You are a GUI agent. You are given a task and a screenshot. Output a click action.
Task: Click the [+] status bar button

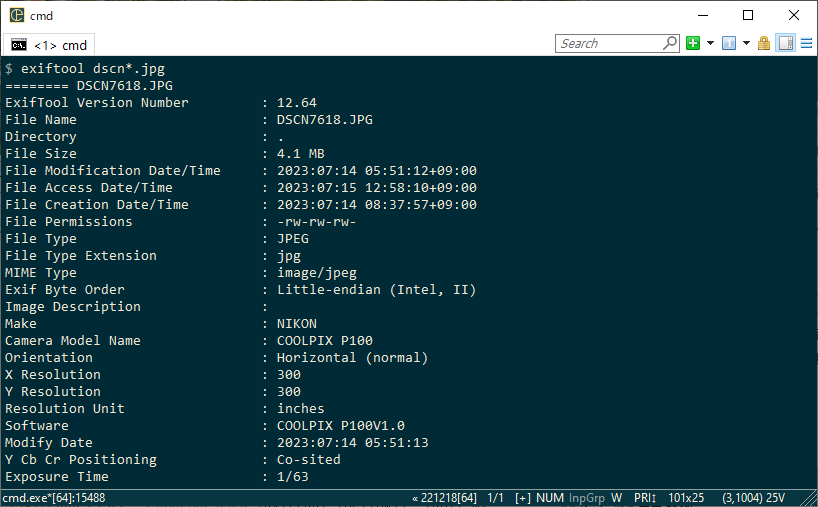[523, 498]
